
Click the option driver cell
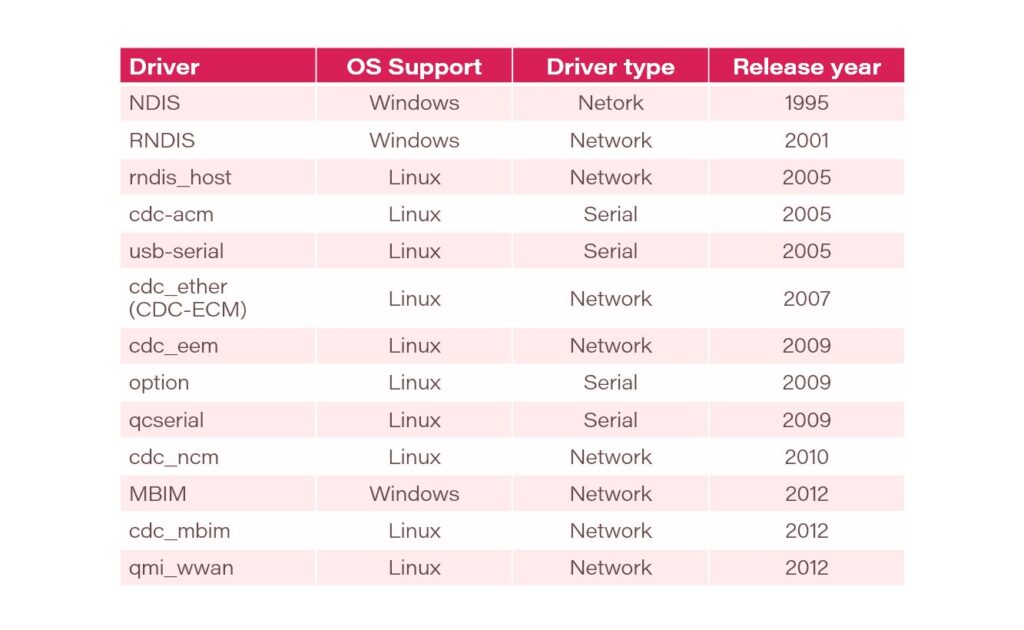click(x=159, y=383)
